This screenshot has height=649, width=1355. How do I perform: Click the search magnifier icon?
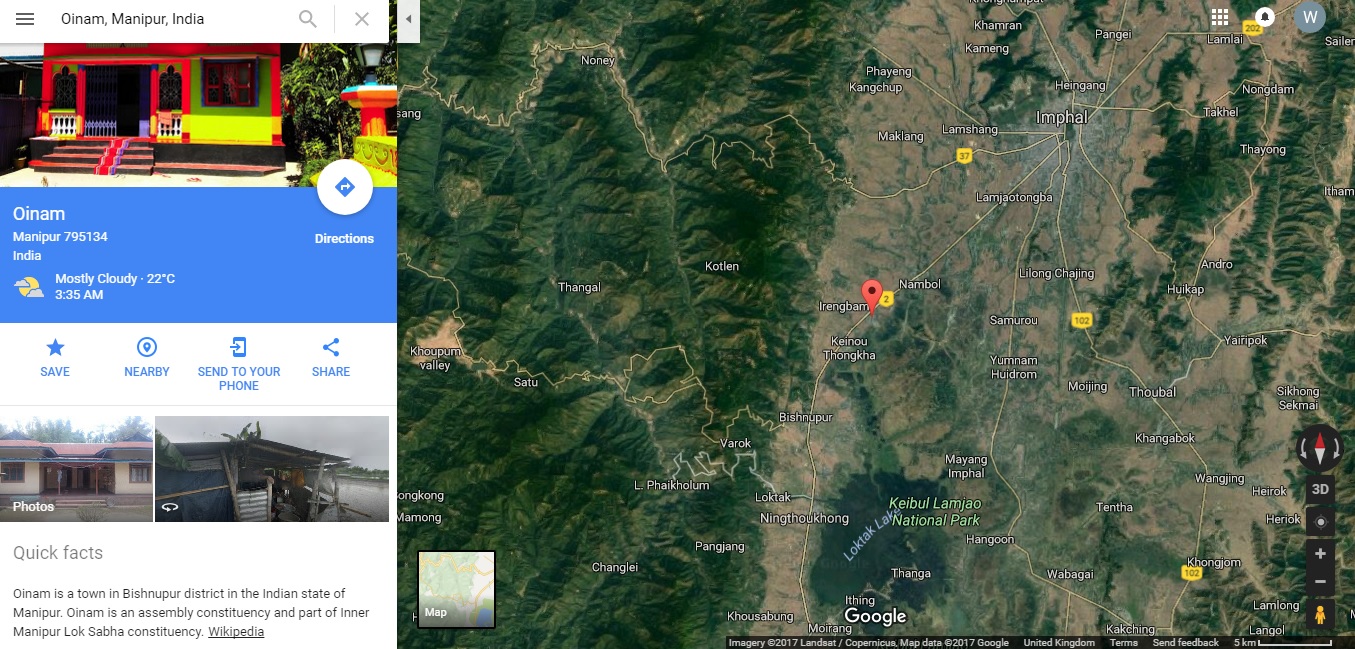click(x=308, y=19)
